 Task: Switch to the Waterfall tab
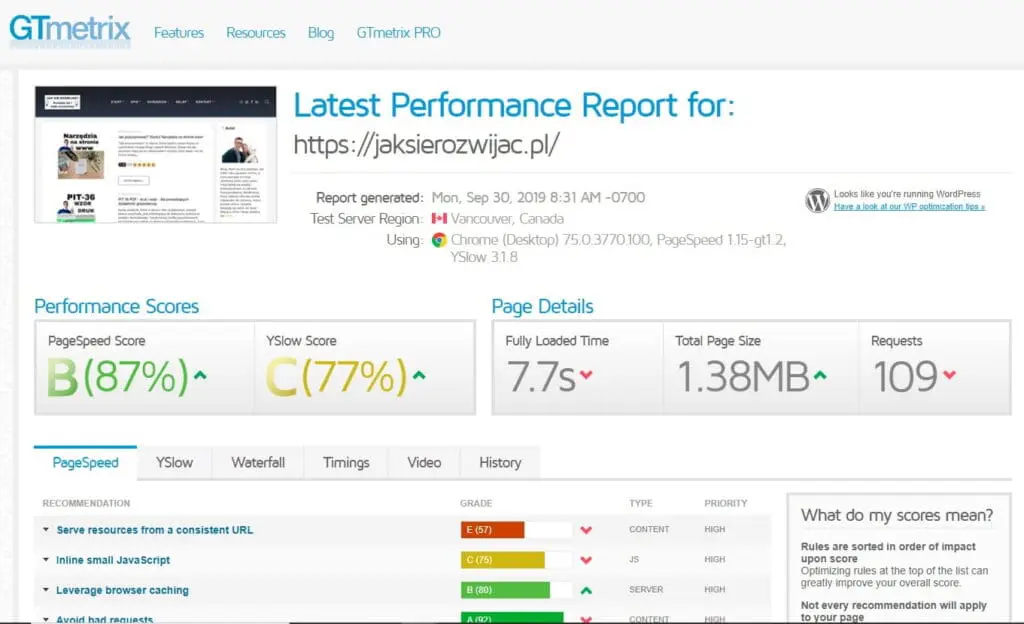258,463
